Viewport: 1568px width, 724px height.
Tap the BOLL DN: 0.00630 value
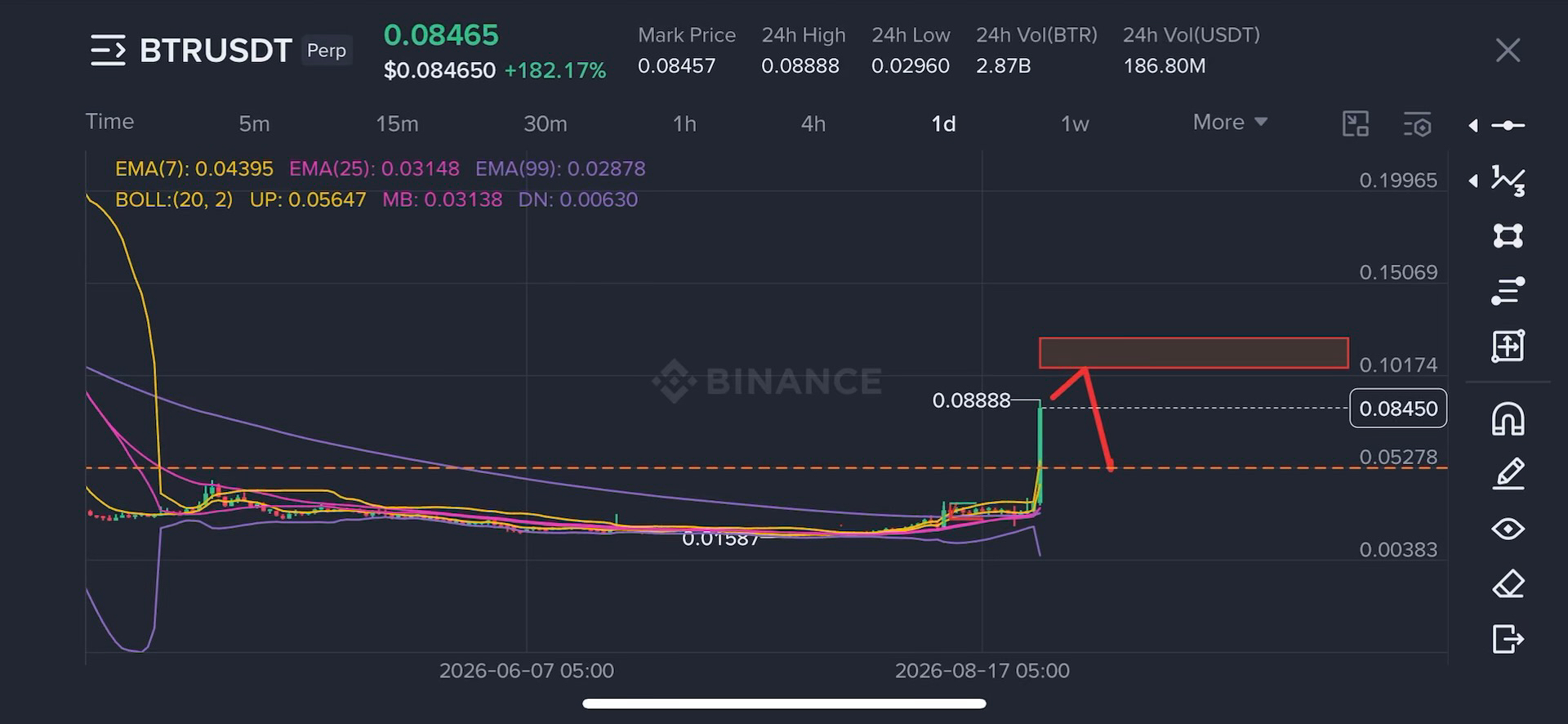578,200
